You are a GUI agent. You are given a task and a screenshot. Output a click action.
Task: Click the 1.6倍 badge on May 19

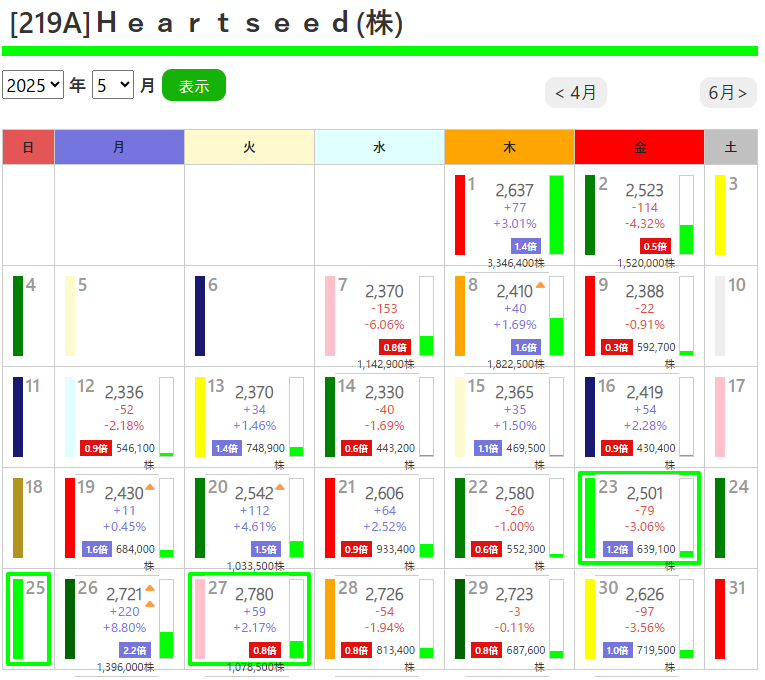(97, 549)
